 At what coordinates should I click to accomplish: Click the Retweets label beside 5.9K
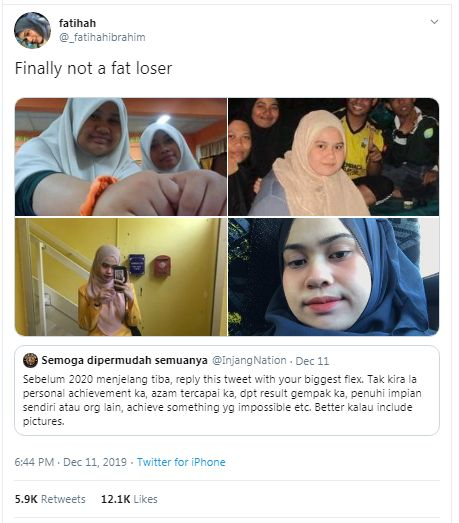click(63, 499)
